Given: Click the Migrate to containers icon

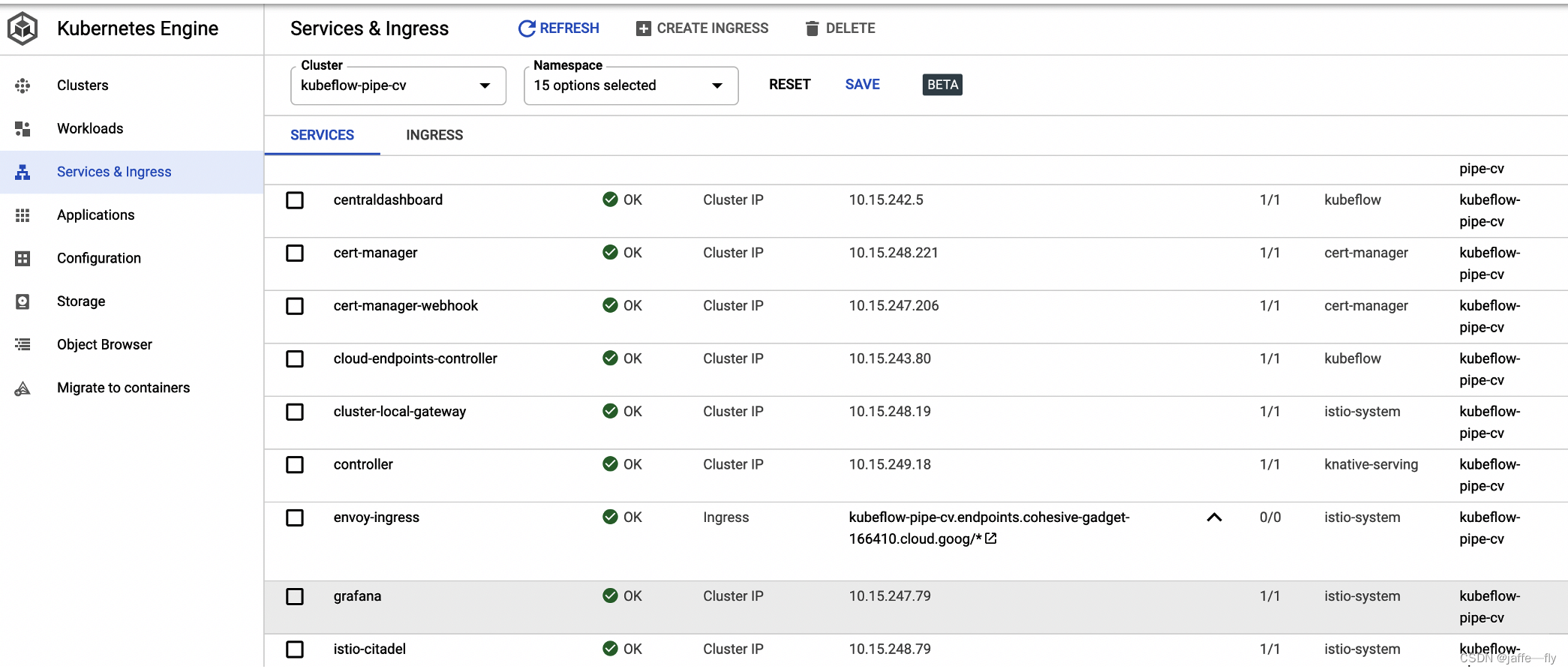Looking at the screenshot, I should tap(23, 388).
